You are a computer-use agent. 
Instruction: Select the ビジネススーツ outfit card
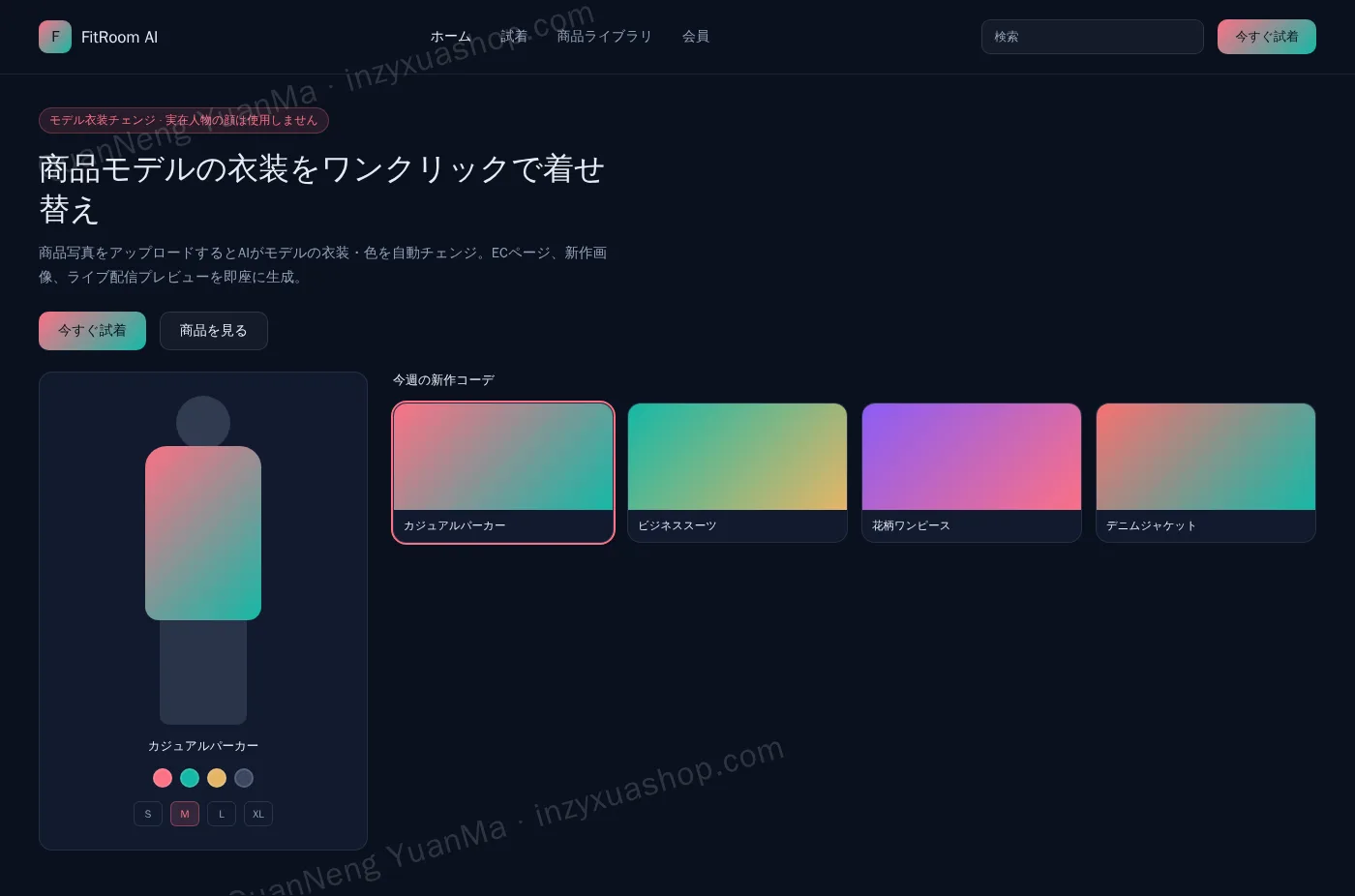[738, 473]
